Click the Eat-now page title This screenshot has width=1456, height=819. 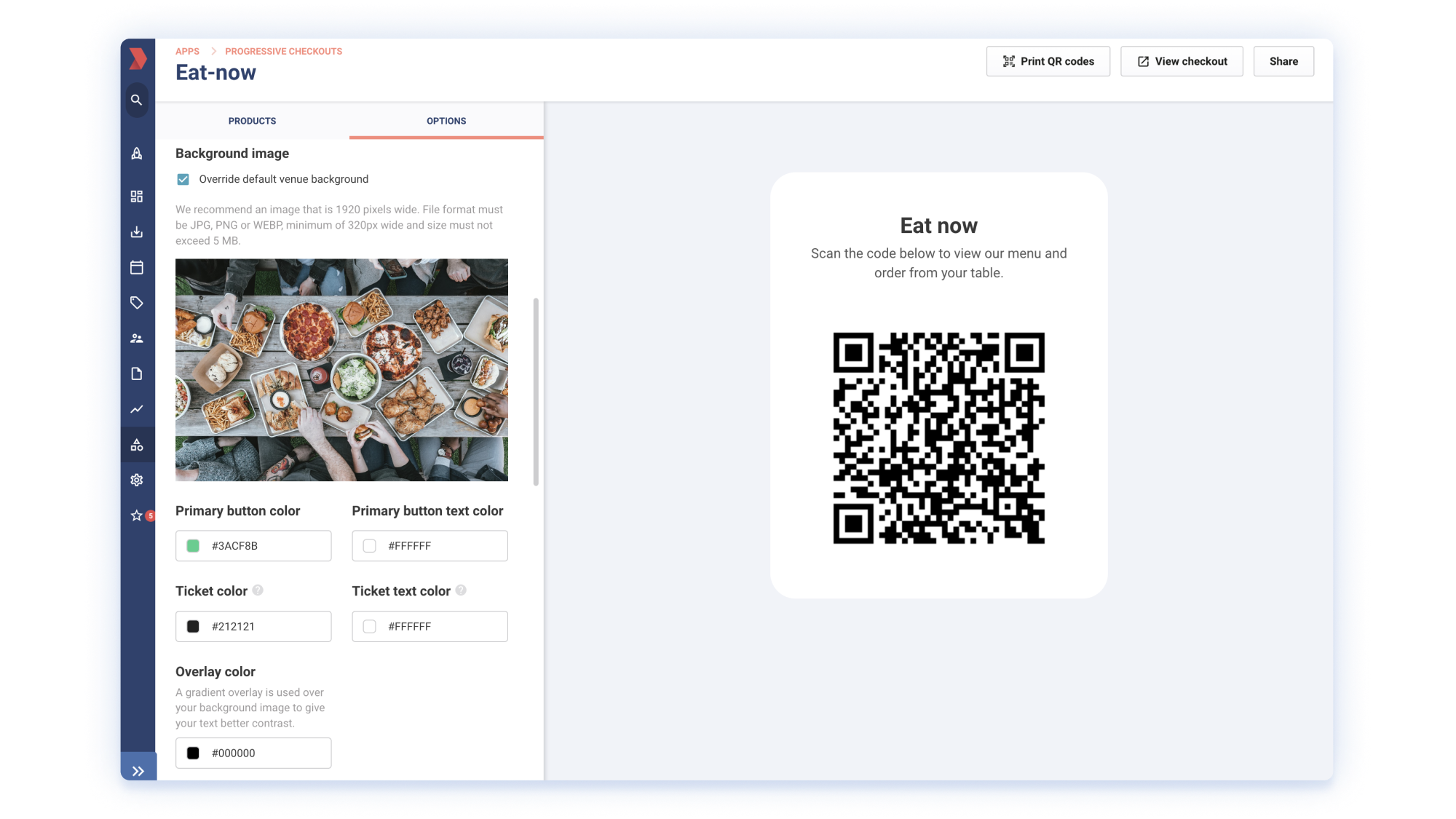click(215, 73)
